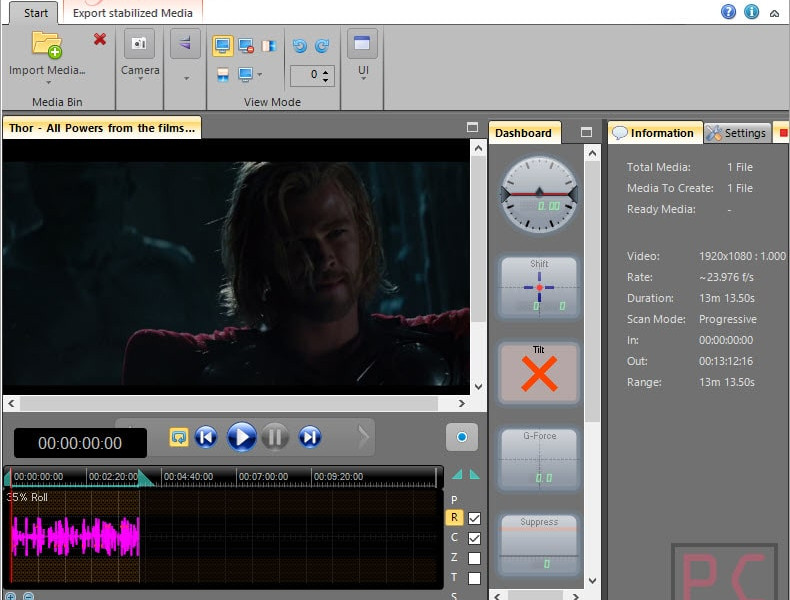Viewport: 790px width, 600px height.
Task: Switch to the Start ribbon tab
Action: pyautogui.click(x=35, y=13)
